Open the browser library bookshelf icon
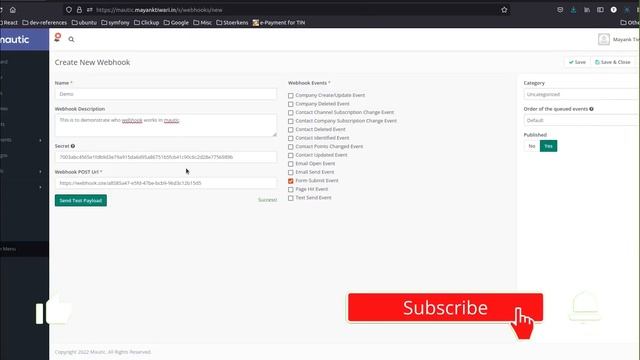 pyautogui.click(x=587, y=10)
